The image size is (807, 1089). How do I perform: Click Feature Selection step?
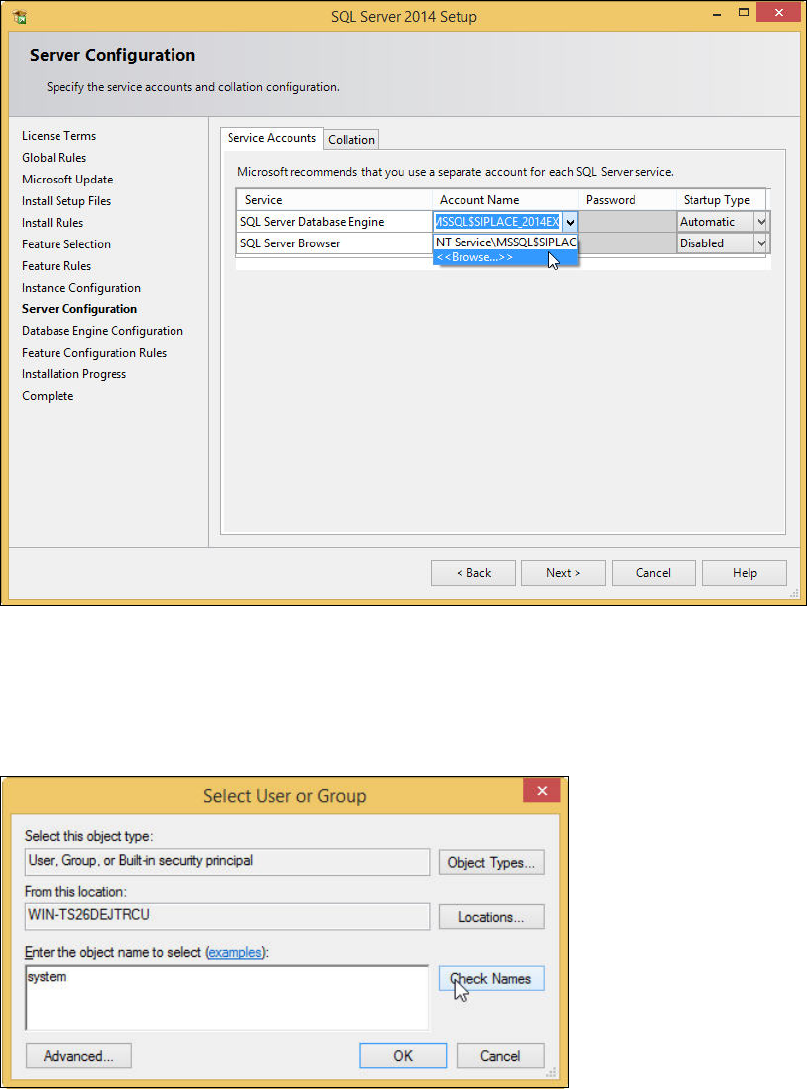pyautogui.click(x=67, y=244)
